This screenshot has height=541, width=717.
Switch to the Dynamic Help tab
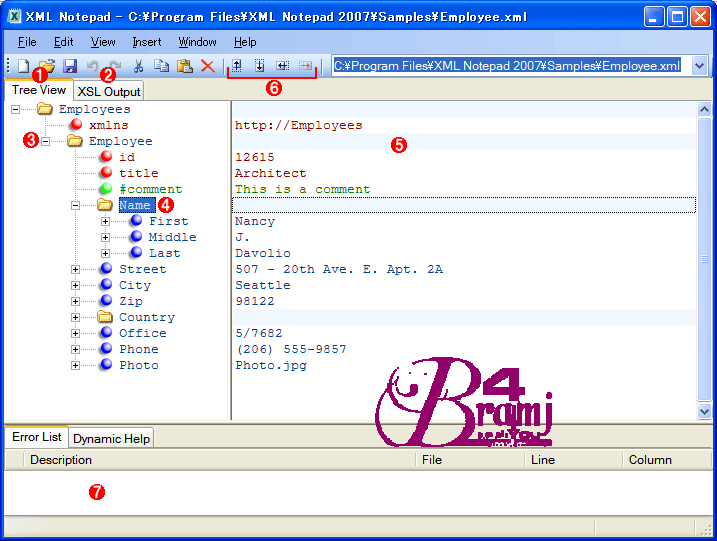[x=111, y=438]
